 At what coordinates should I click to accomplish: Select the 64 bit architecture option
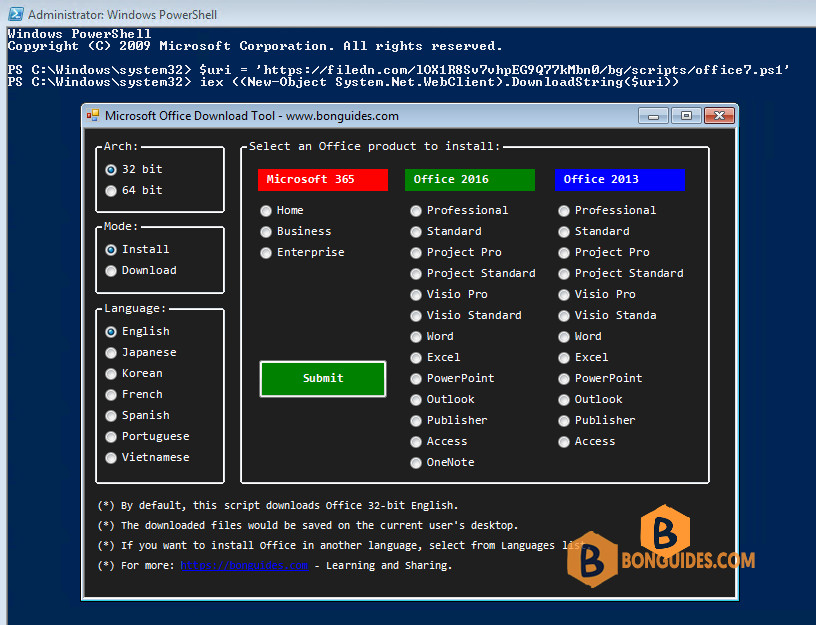click(x=134, y=190)
